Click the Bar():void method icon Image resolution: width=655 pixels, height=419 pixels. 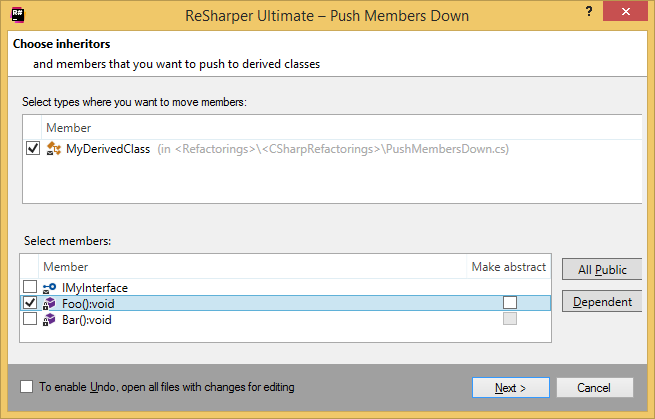coord(50,319)
